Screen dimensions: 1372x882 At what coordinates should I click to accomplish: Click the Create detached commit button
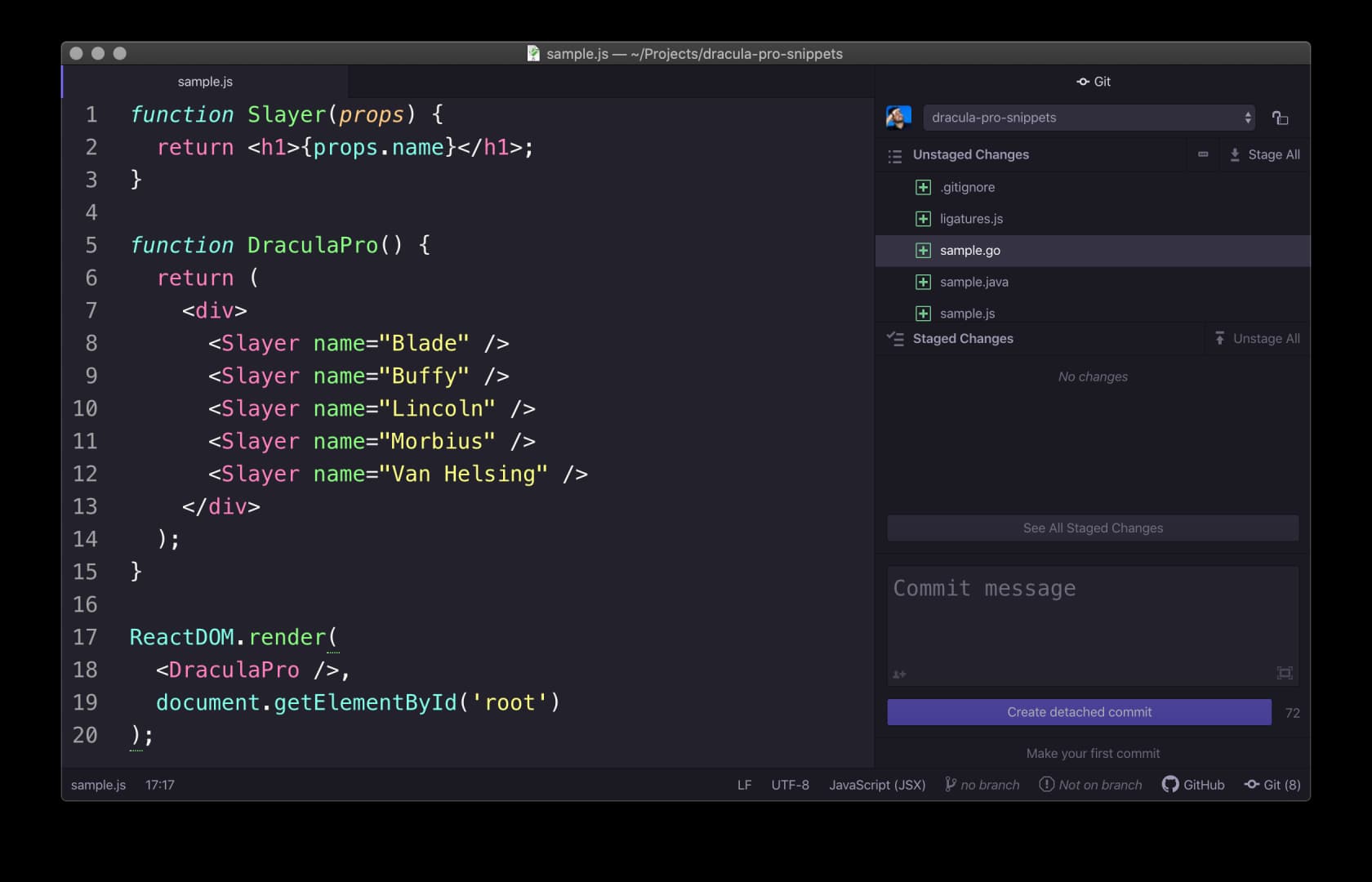[x=1079, y=711]
